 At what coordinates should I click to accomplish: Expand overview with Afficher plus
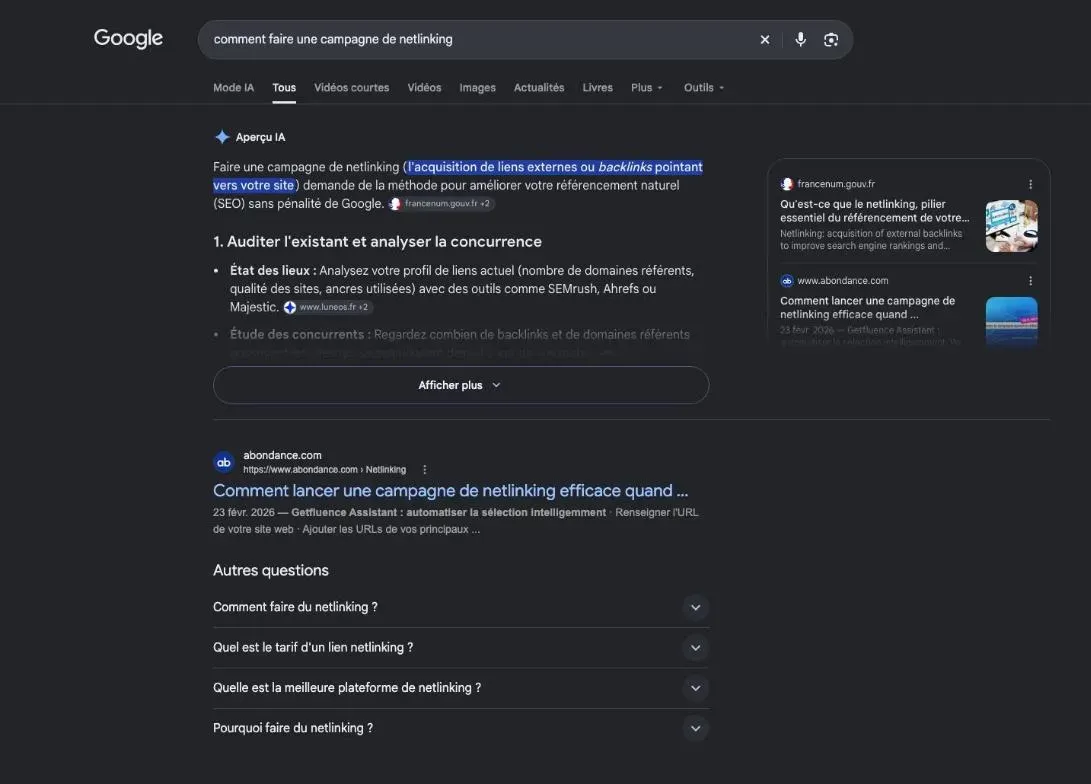[x=461, y=385]
